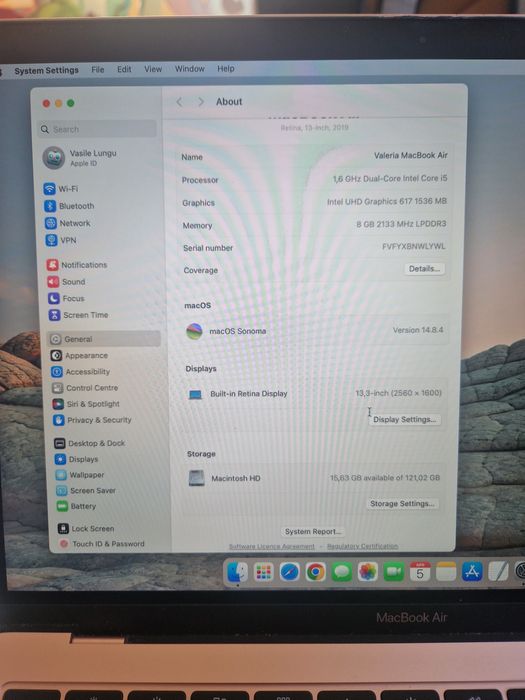Open Lock Screen settings
The image size is (525, 700).
(x=86, y=528)
